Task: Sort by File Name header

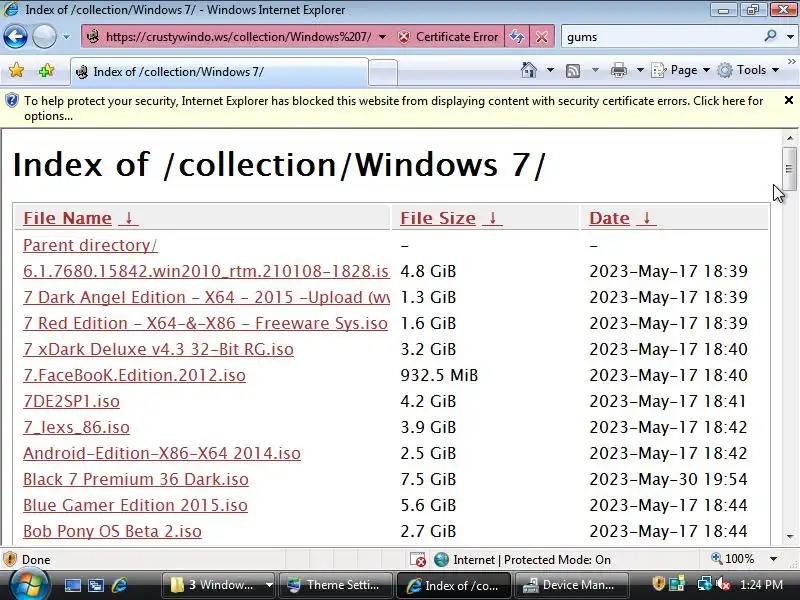Action: (x=67, y=218)
